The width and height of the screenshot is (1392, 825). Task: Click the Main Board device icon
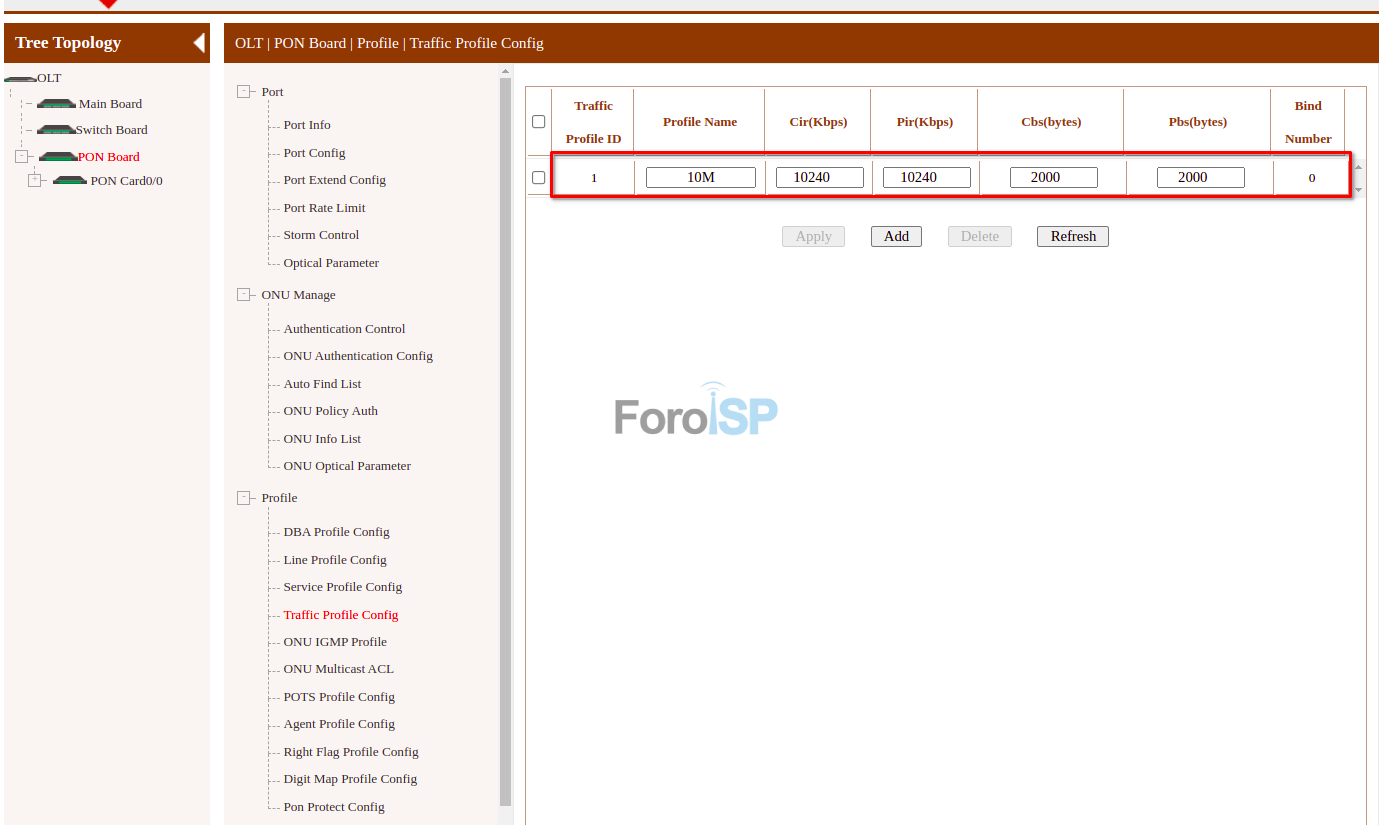coord(56,104)
